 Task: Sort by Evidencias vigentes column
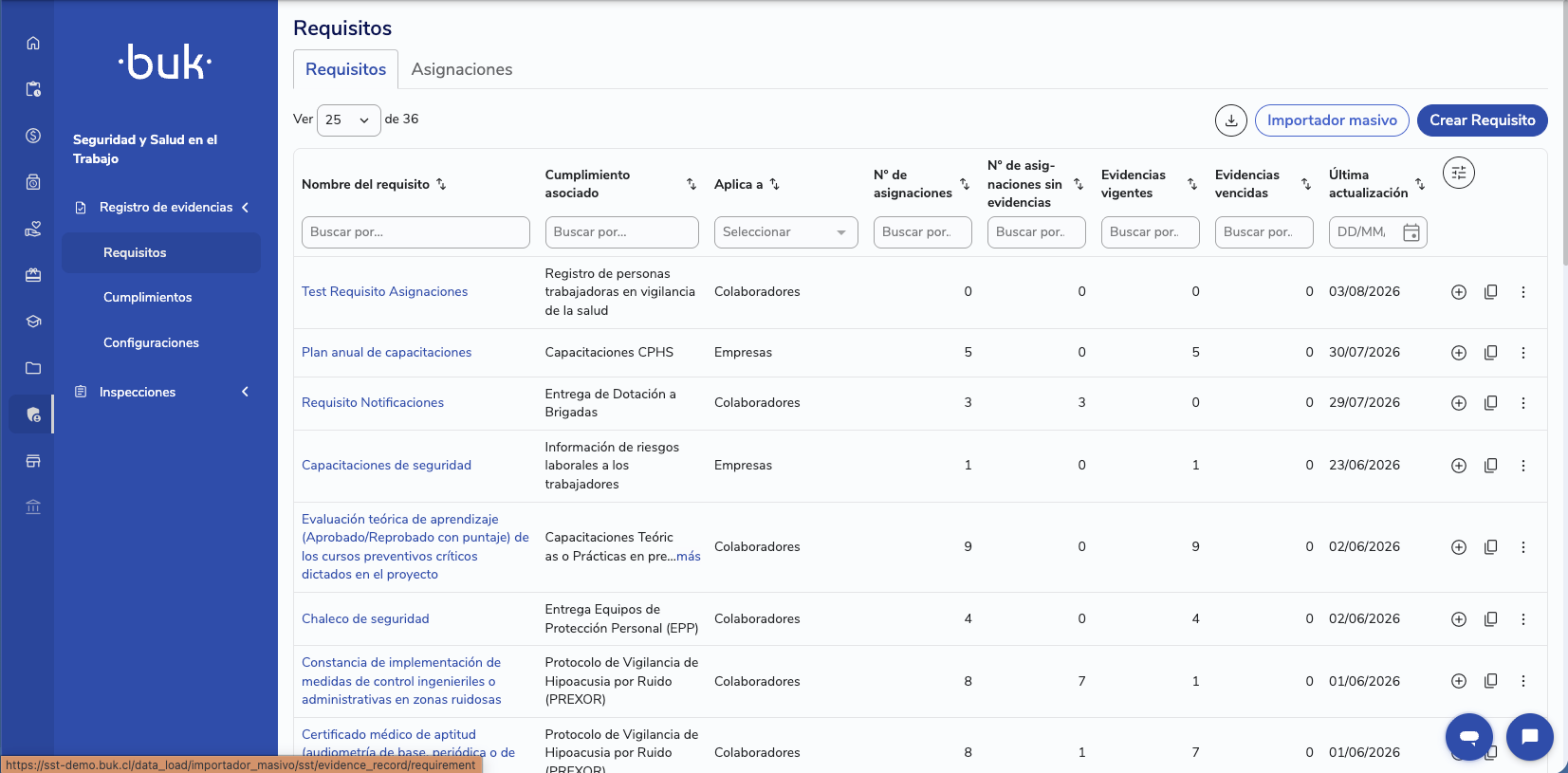[1192, 184]
